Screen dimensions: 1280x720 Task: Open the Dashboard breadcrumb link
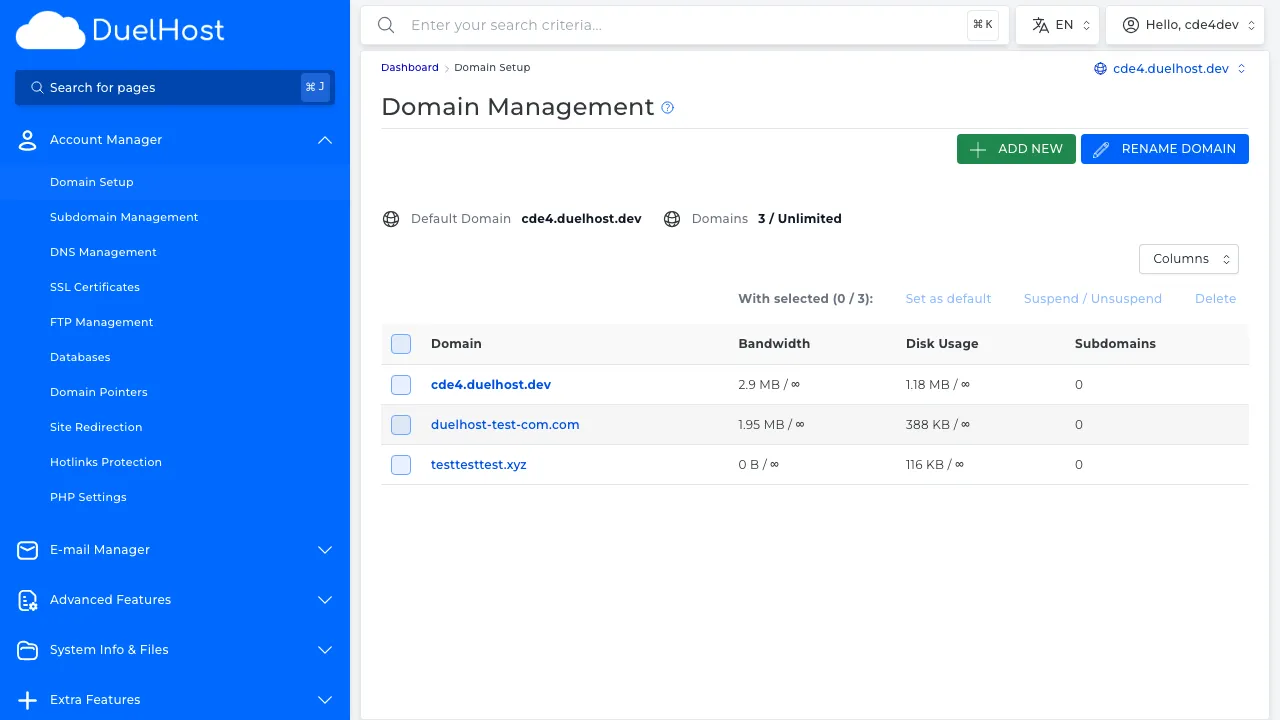[409, 67]
